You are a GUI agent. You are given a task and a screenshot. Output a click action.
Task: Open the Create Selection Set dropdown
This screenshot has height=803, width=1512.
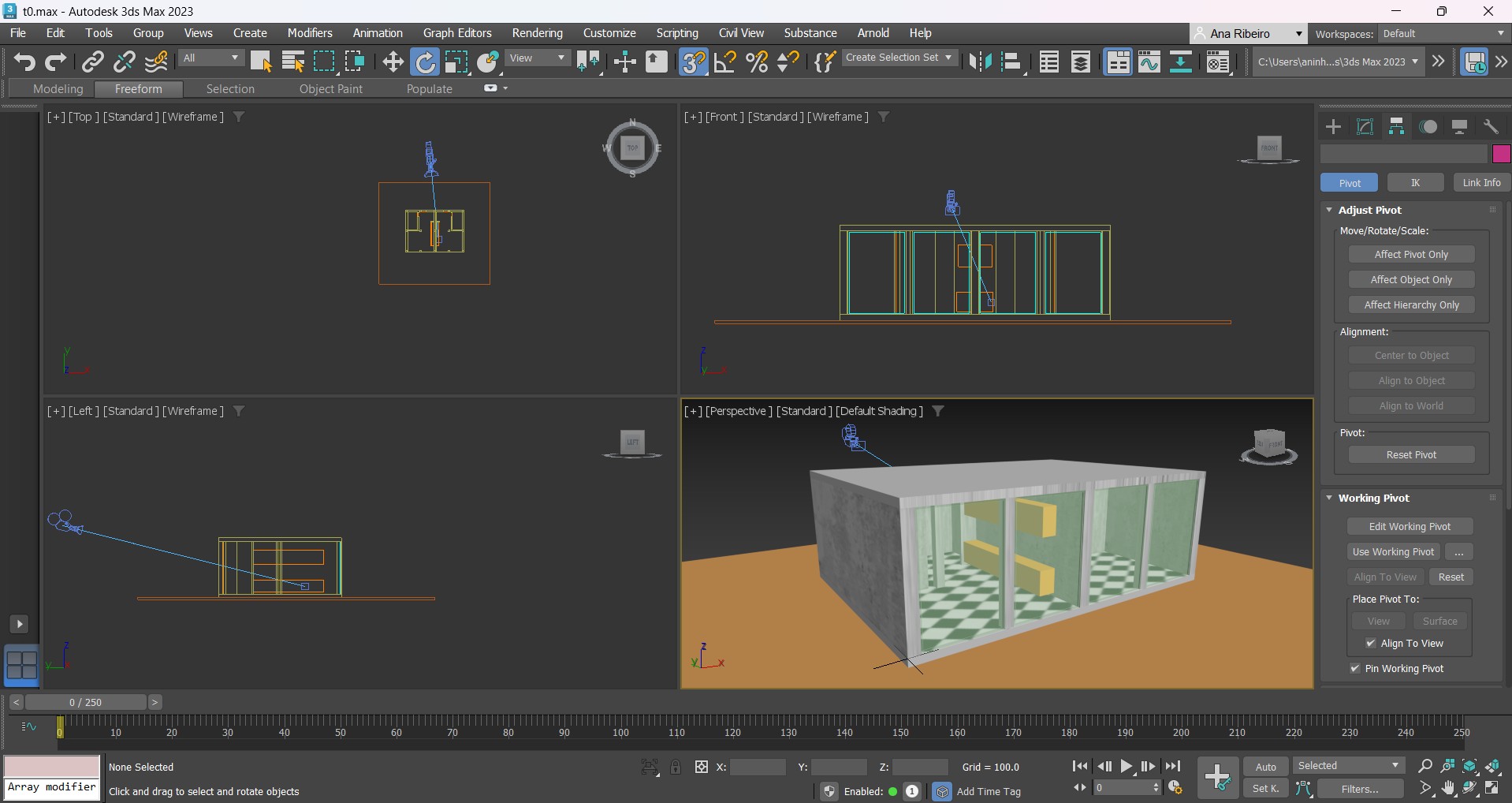(x=899, y=58)
